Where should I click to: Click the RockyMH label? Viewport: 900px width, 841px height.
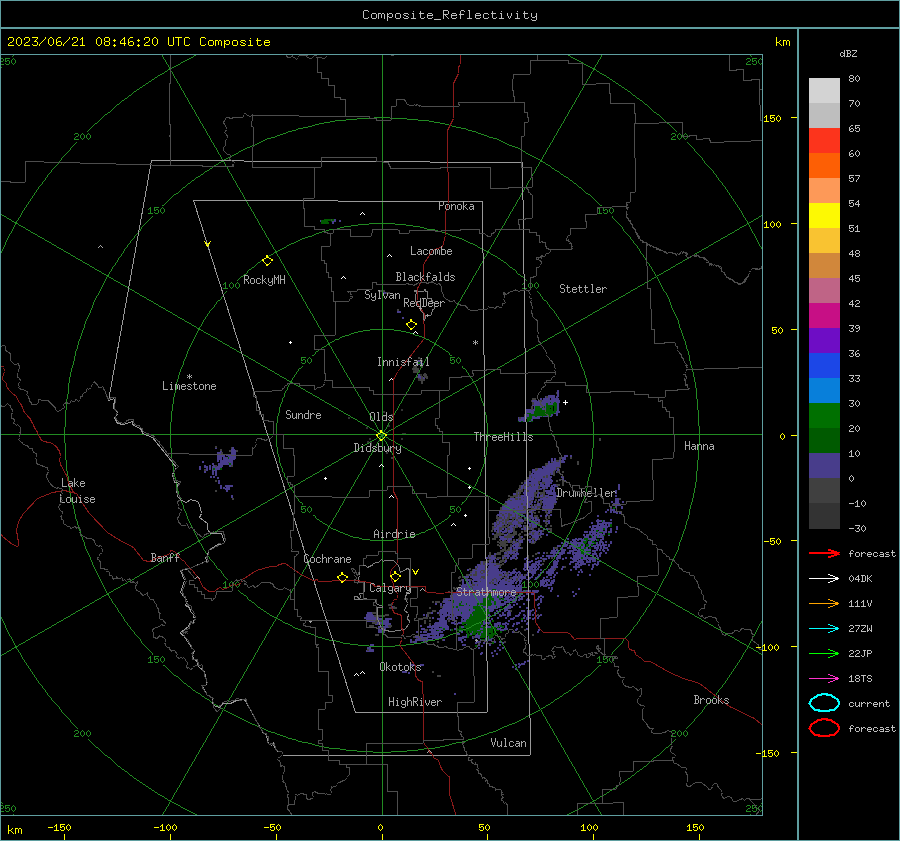click(x=264, y=280)
